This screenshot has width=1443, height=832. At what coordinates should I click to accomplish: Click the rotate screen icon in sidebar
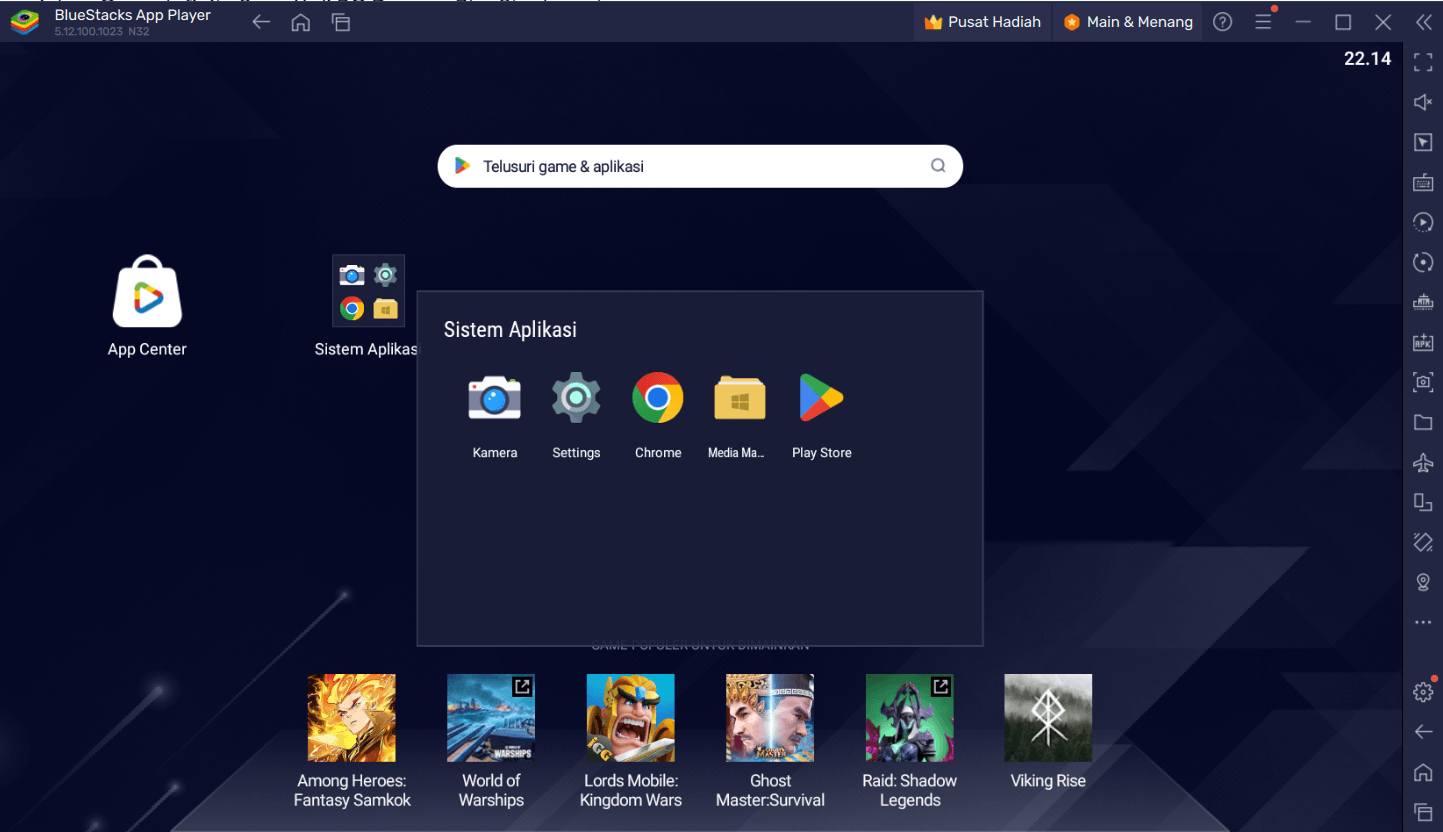pos(1423,502)
